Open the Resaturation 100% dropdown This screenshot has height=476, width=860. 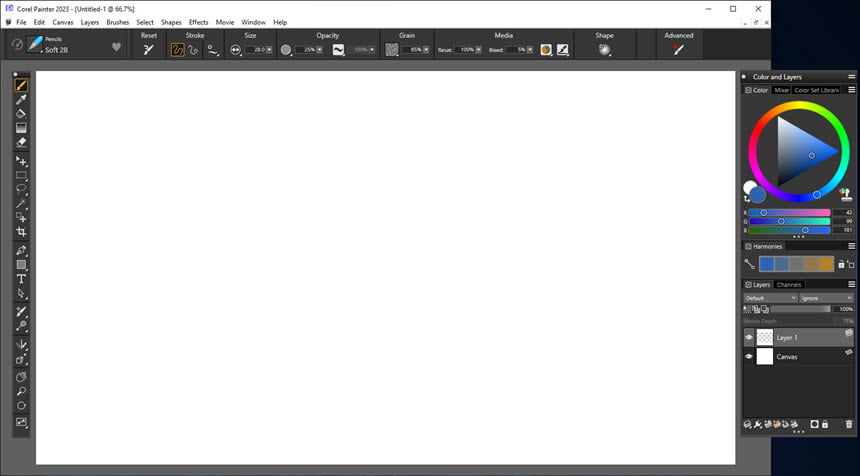(x=478, y=49)
